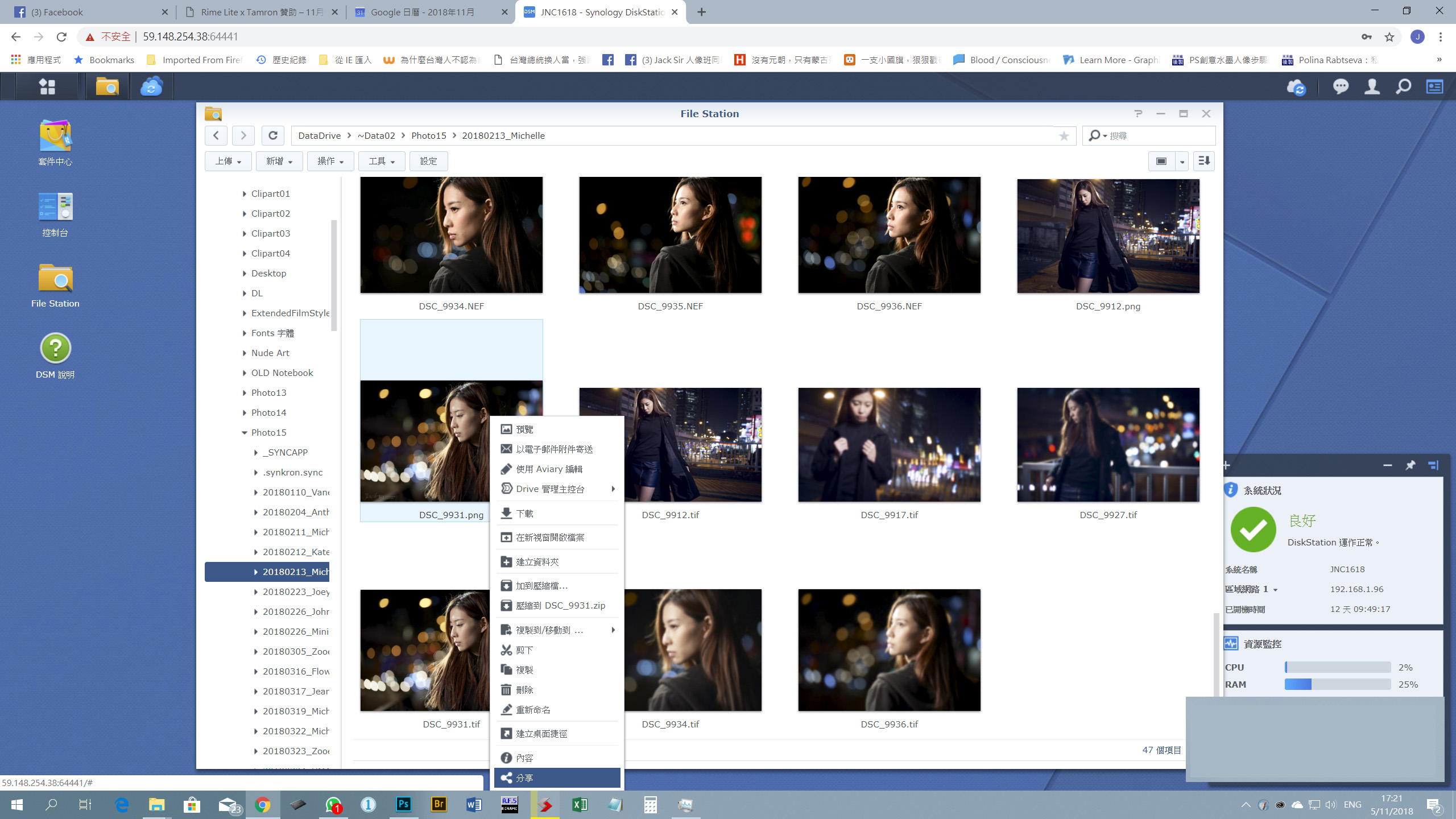
Task: Expand the Clipart01 folder tree node
Action: coord(244,194)
